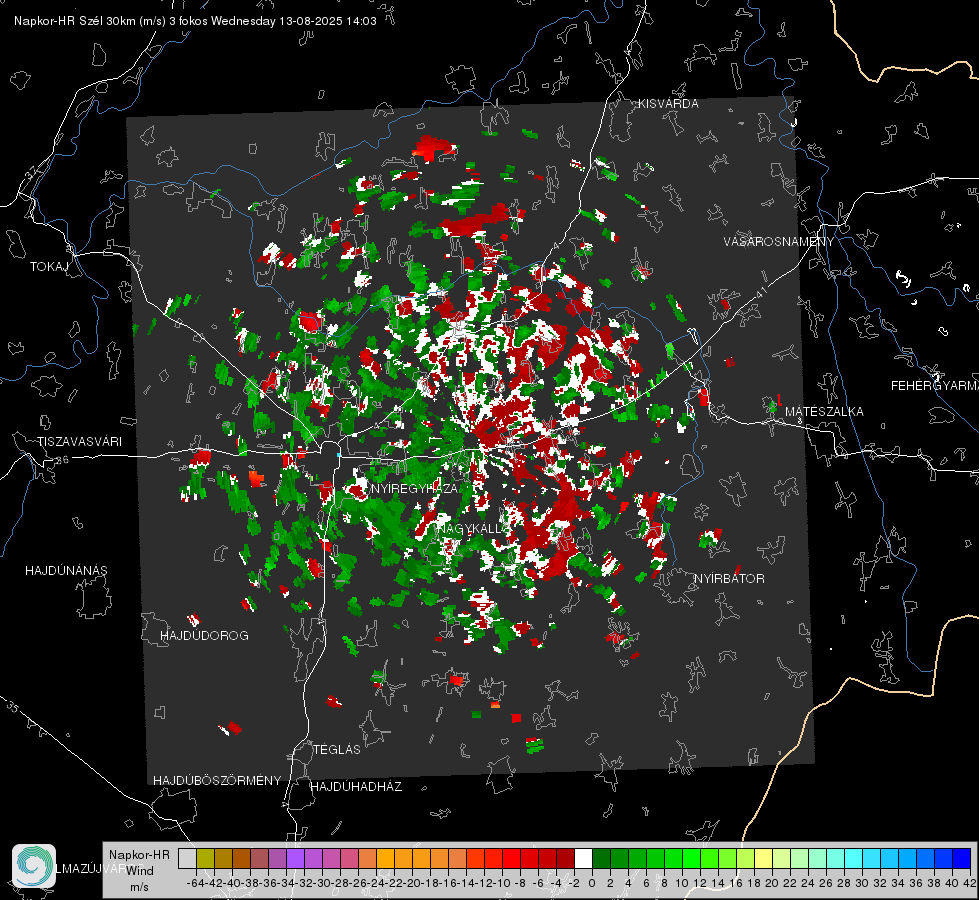Click the VÁSÁROSNAMÉNY town label
Viewport: 979px width, 900px height.
point(779,242)
